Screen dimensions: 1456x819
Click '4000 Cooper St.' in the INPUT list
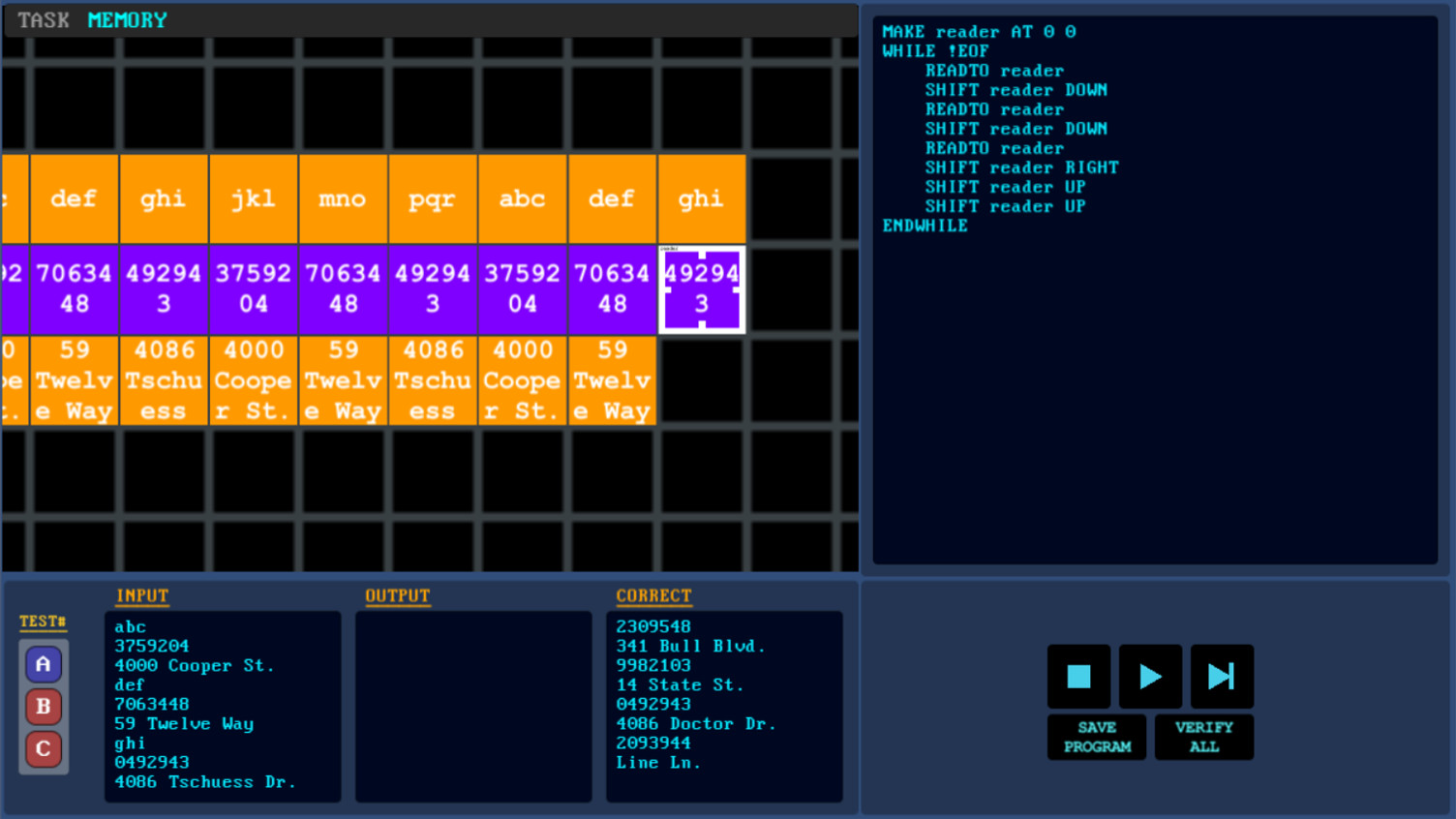tap(195, 666)
